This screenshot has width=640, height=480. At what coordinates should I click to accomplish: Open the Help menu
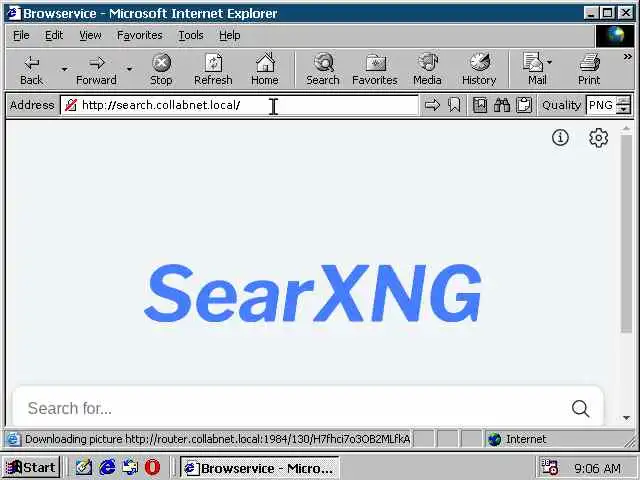pyautogui.click(x=229, y=36)
